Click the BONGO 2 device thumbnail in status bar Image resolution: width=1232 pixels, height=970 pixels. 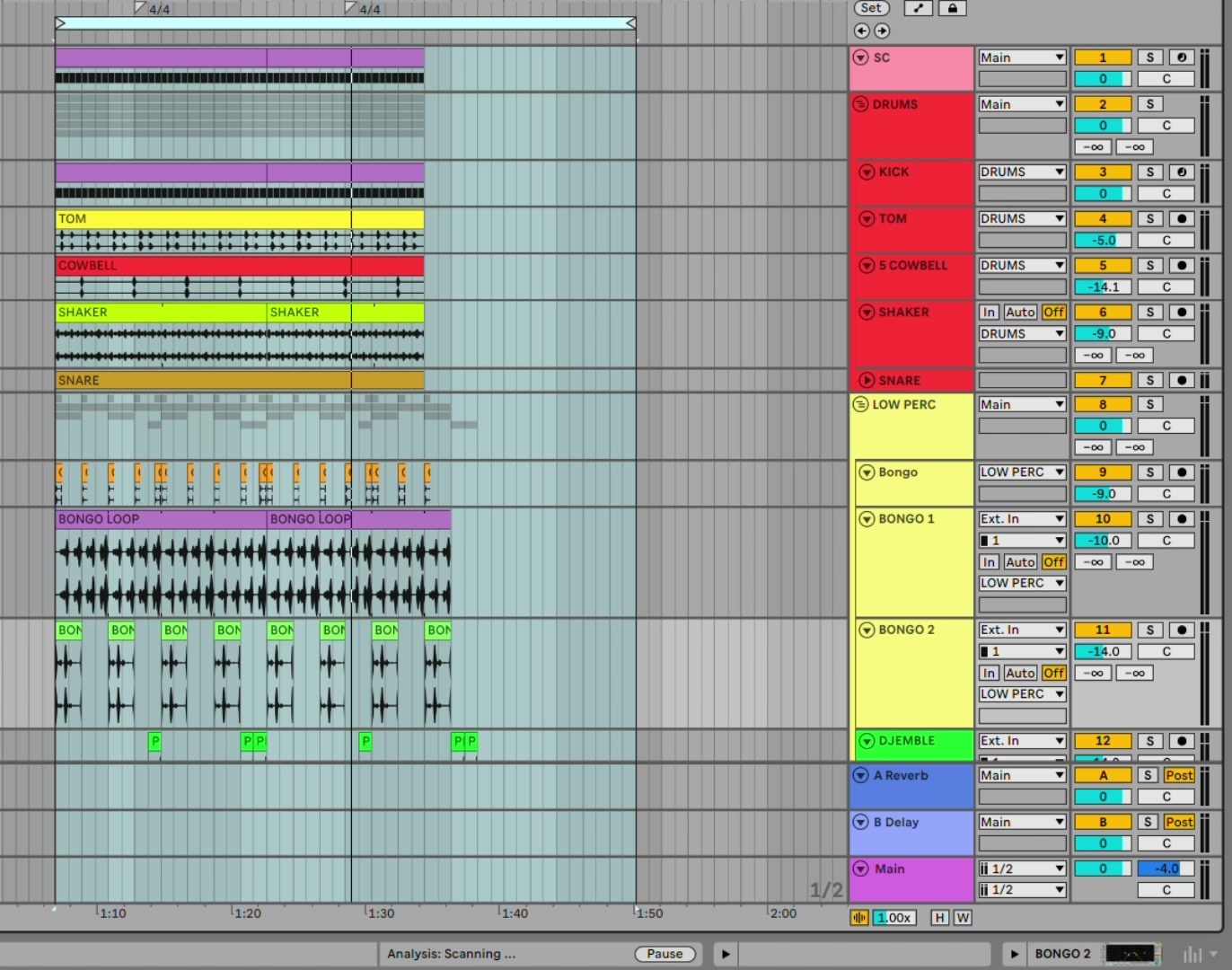click(1131, 954)
